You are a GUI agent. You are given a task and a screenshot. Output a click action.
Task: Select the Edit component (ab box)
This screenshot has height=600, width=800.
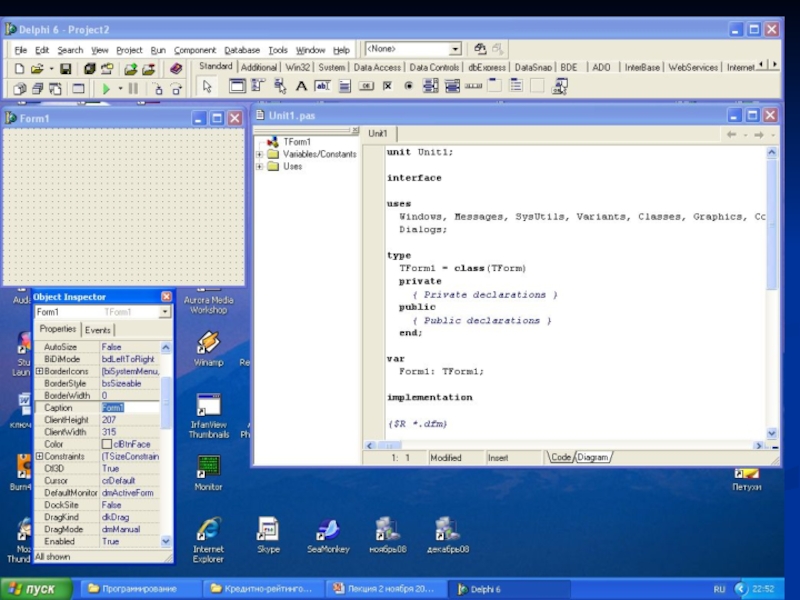coord(322,87)
